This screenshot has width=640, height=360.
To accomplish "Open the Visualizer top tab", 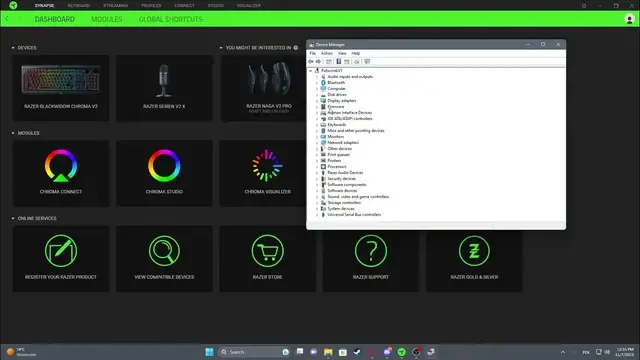I will click(x=249, y=6).
